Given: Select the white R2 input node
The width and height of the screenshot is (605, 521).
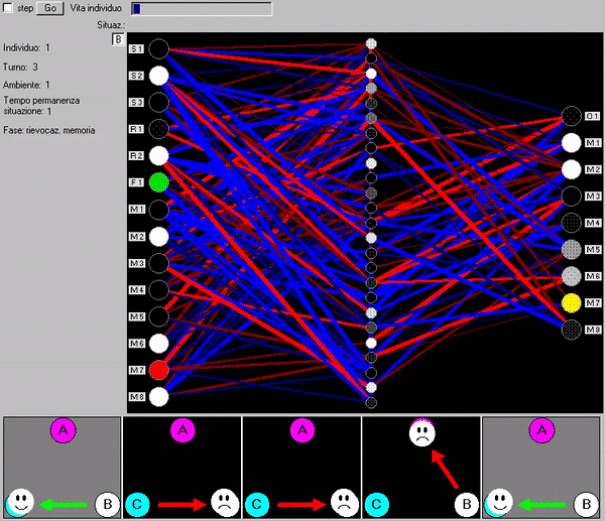Looking at the screenshot, I should pyautogui.click(x=159, y=156).
